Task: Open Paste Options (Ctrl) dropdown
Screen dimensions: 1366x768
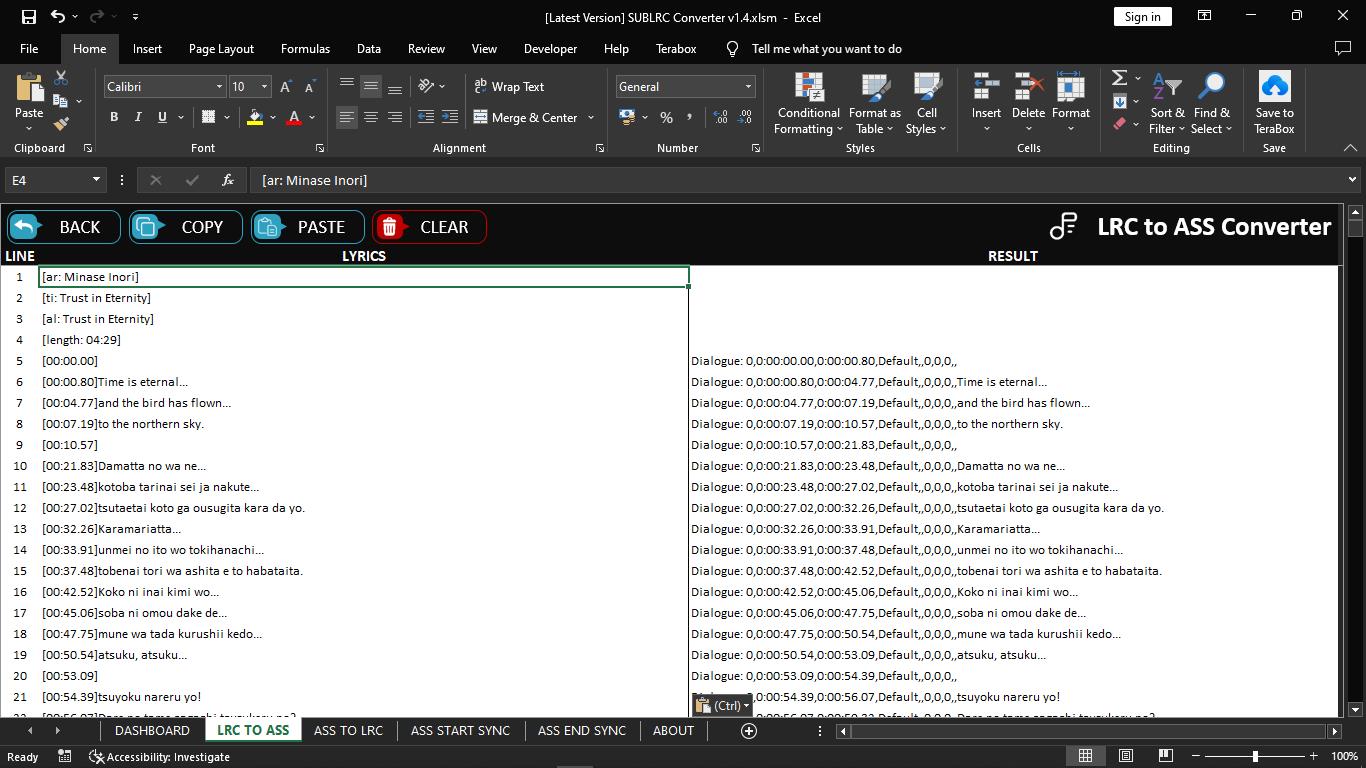Action: click(x=722, y=705)
